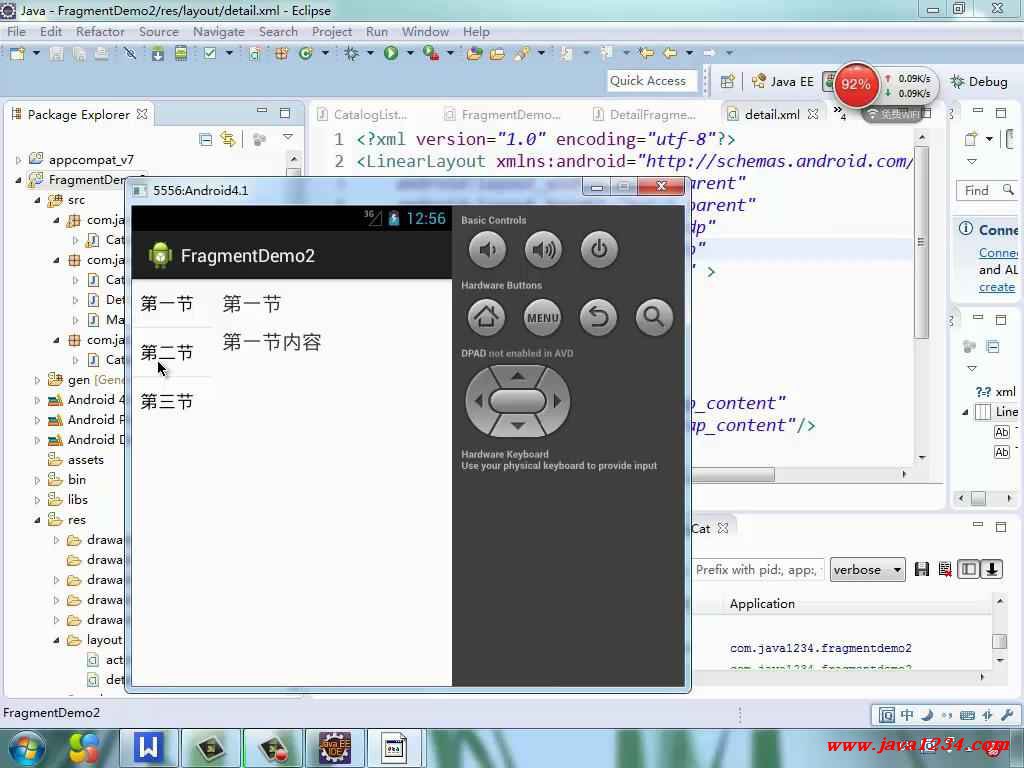
Task: Lower the volume in emulator Basic Controls
Action: coord(487,249)
